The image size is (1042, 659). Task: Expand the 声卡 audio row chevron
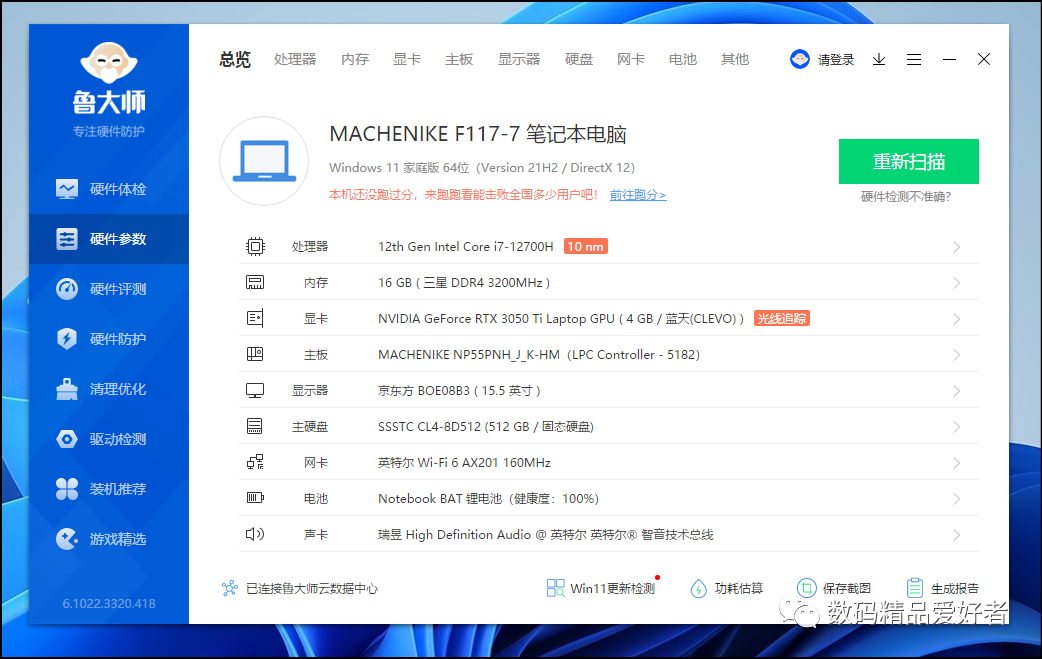[957, 535]
